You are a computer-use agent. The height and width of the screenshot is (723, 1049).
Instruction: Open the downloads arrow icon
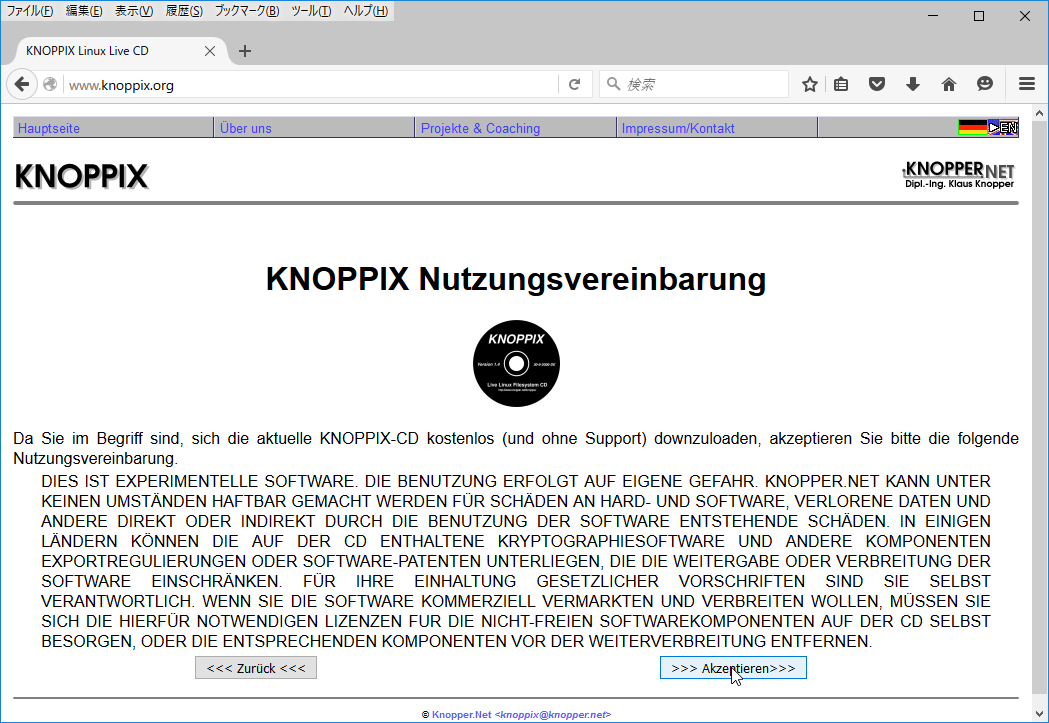pos(913,84)
